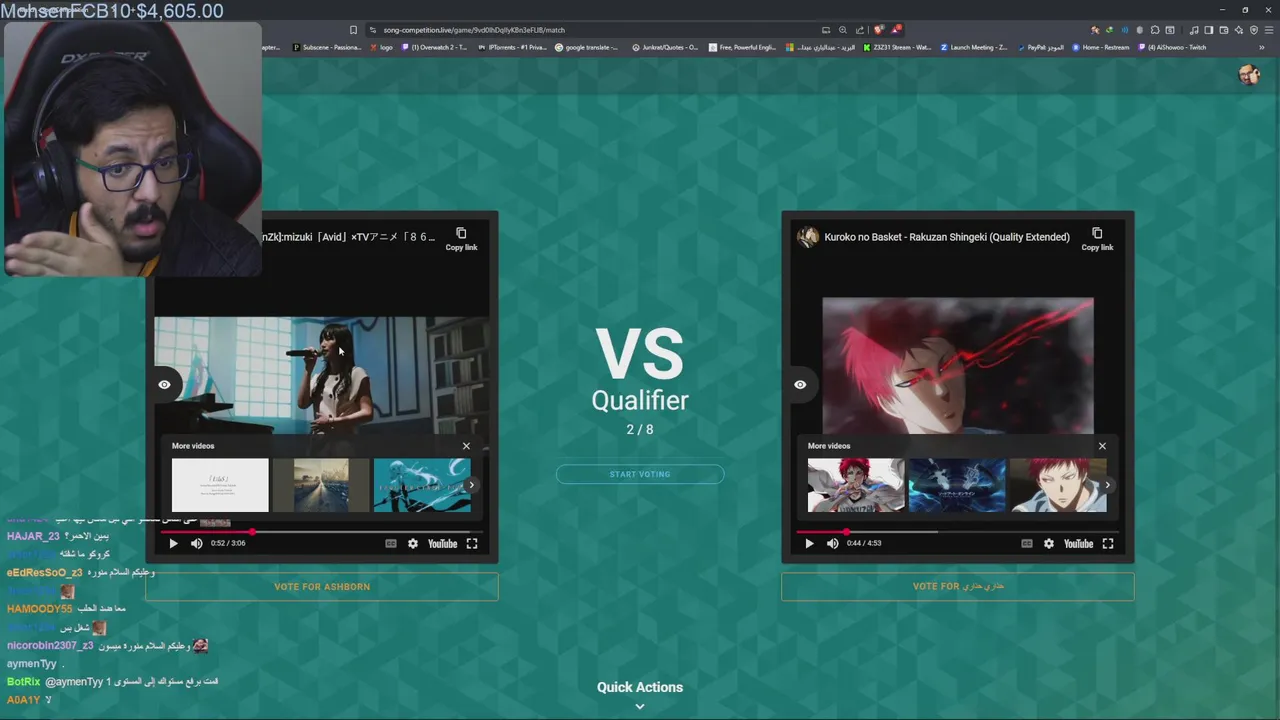The image size is (1280, 720).
Task: Click Brave shields icon in address bar
Action: pos(879,30)
